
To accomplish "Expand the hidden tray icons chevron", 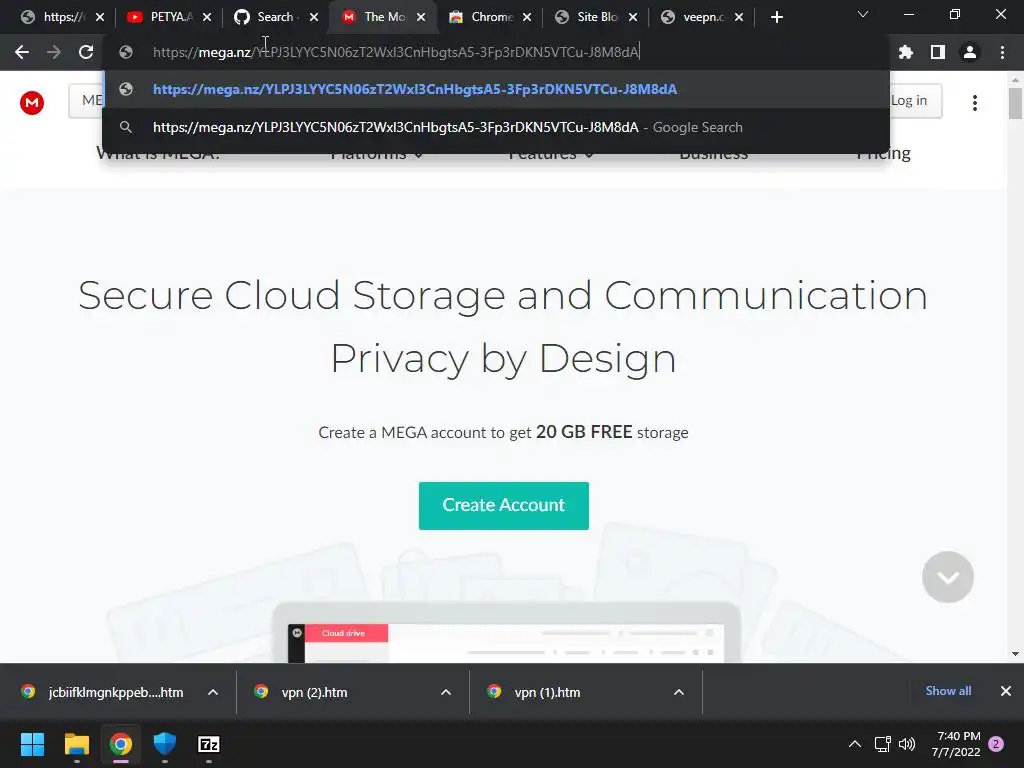I will (855, 744).
